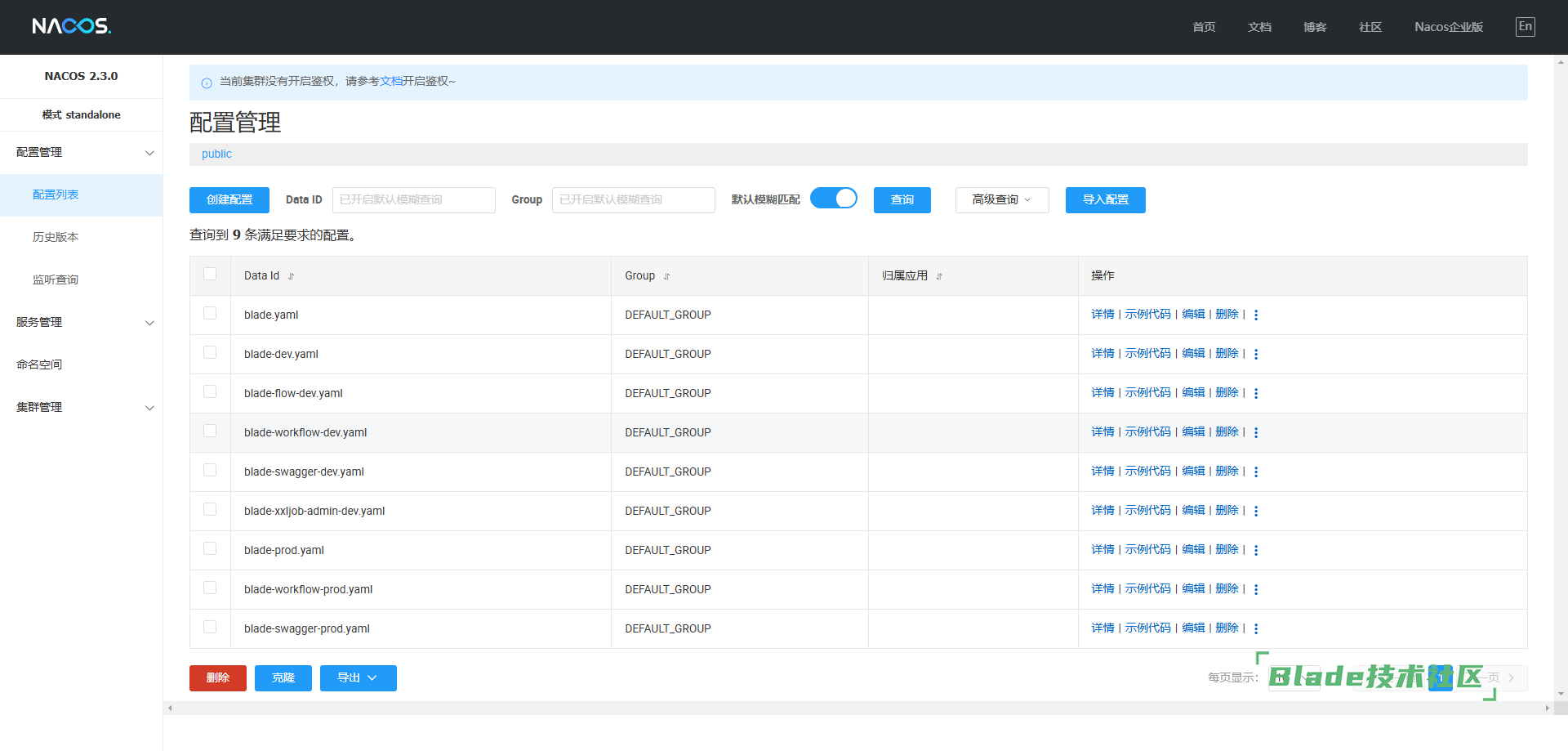The image size is (1568, 751).
Task: Toggle the 默认模糊匹配 switch off
Action: 834,199
